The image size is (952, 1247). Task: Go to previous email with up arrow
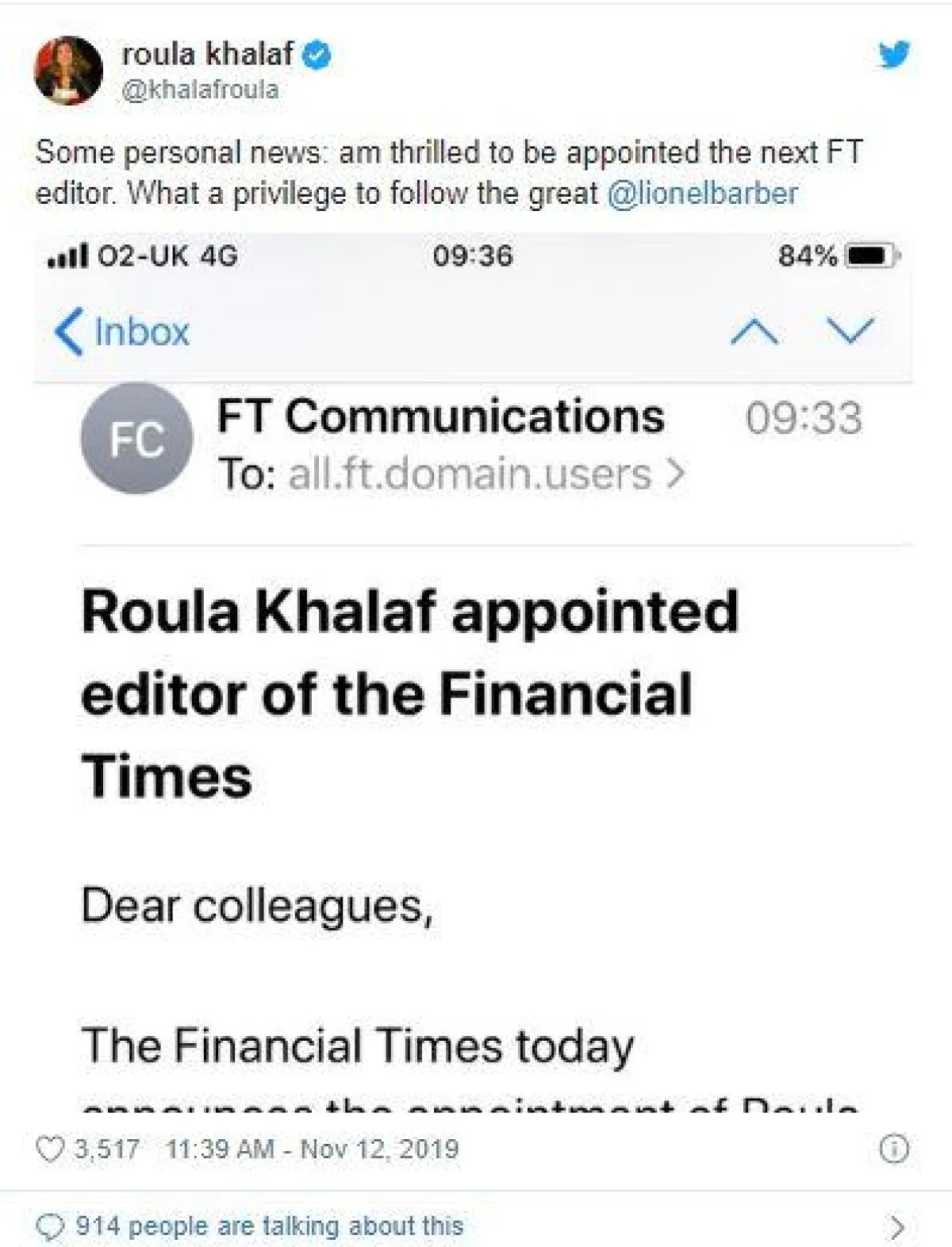[753, 332]
